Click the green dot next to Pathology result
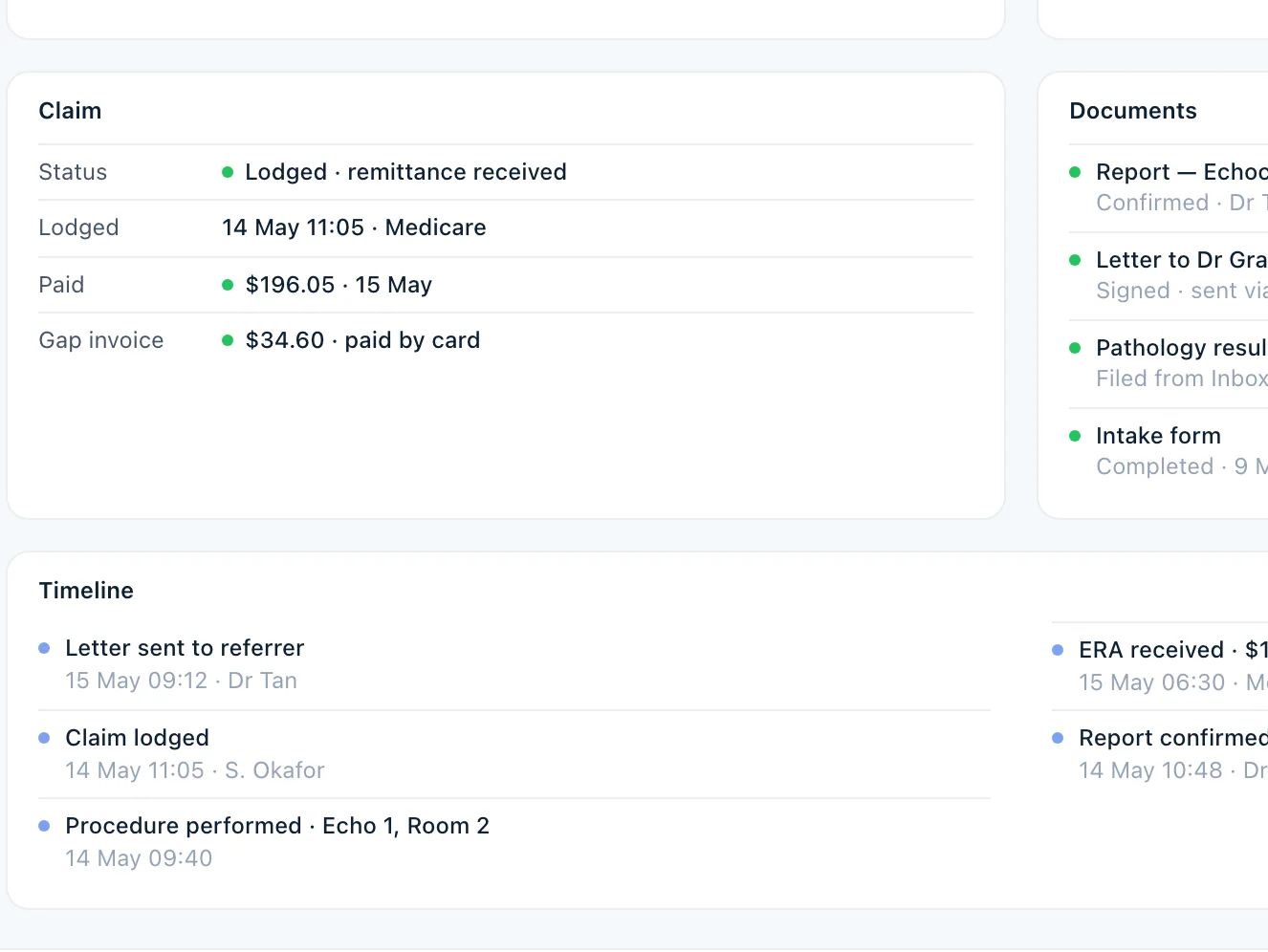Image resolution: width=1268 pixels, height=952 pixels. pyautogui.click(x=1075, y=348)
